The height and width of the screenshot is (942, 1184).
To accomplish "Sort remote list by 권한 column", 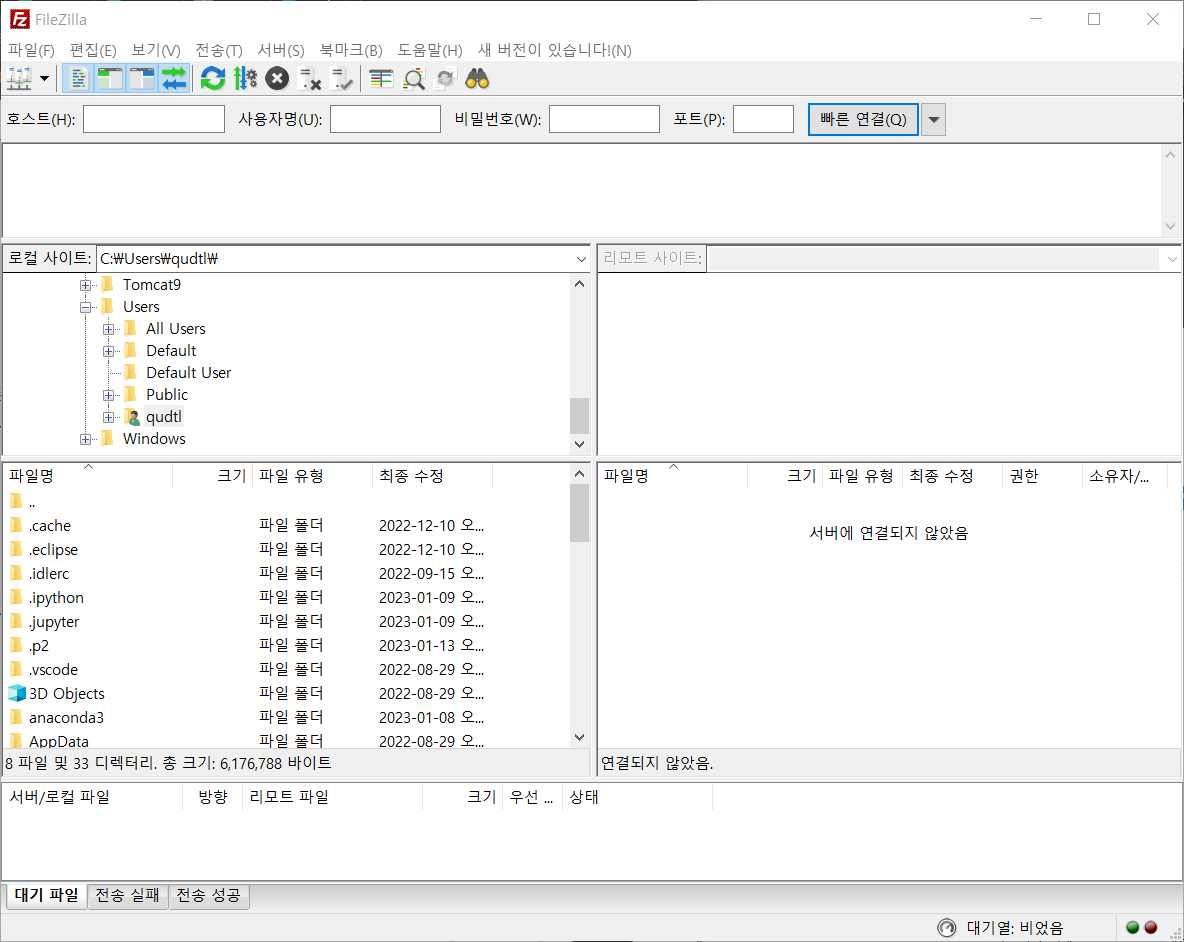I will (x=1042, y=476).
